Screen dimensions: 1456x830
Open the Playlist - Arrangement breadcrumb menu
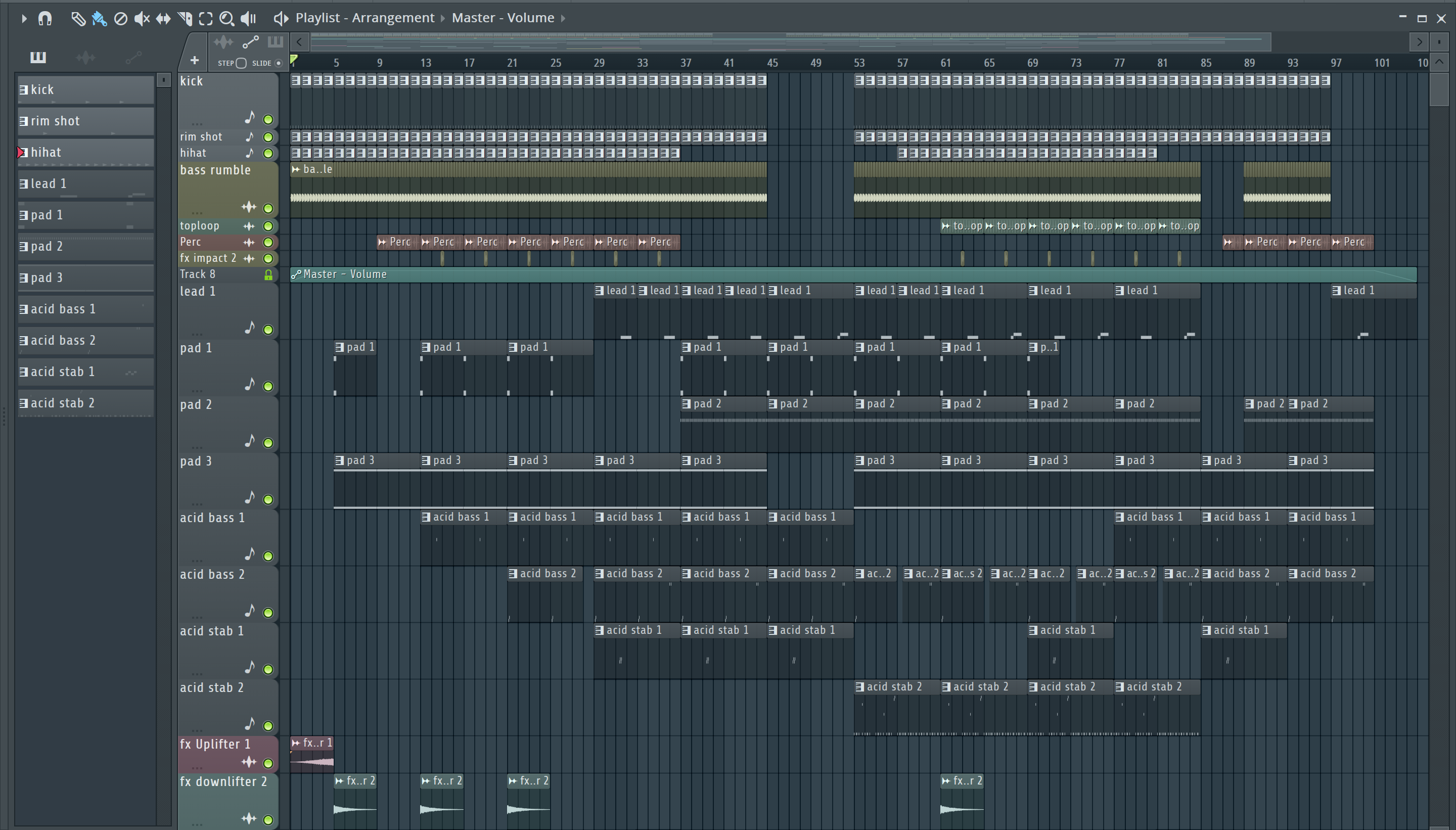(365, 18)
